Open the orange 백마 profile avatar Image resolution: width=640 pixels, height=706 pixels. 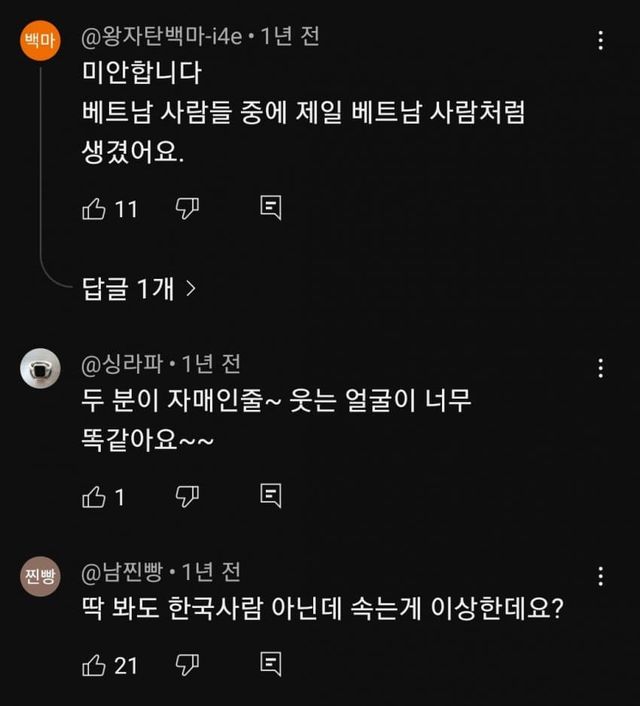[40, 41]
